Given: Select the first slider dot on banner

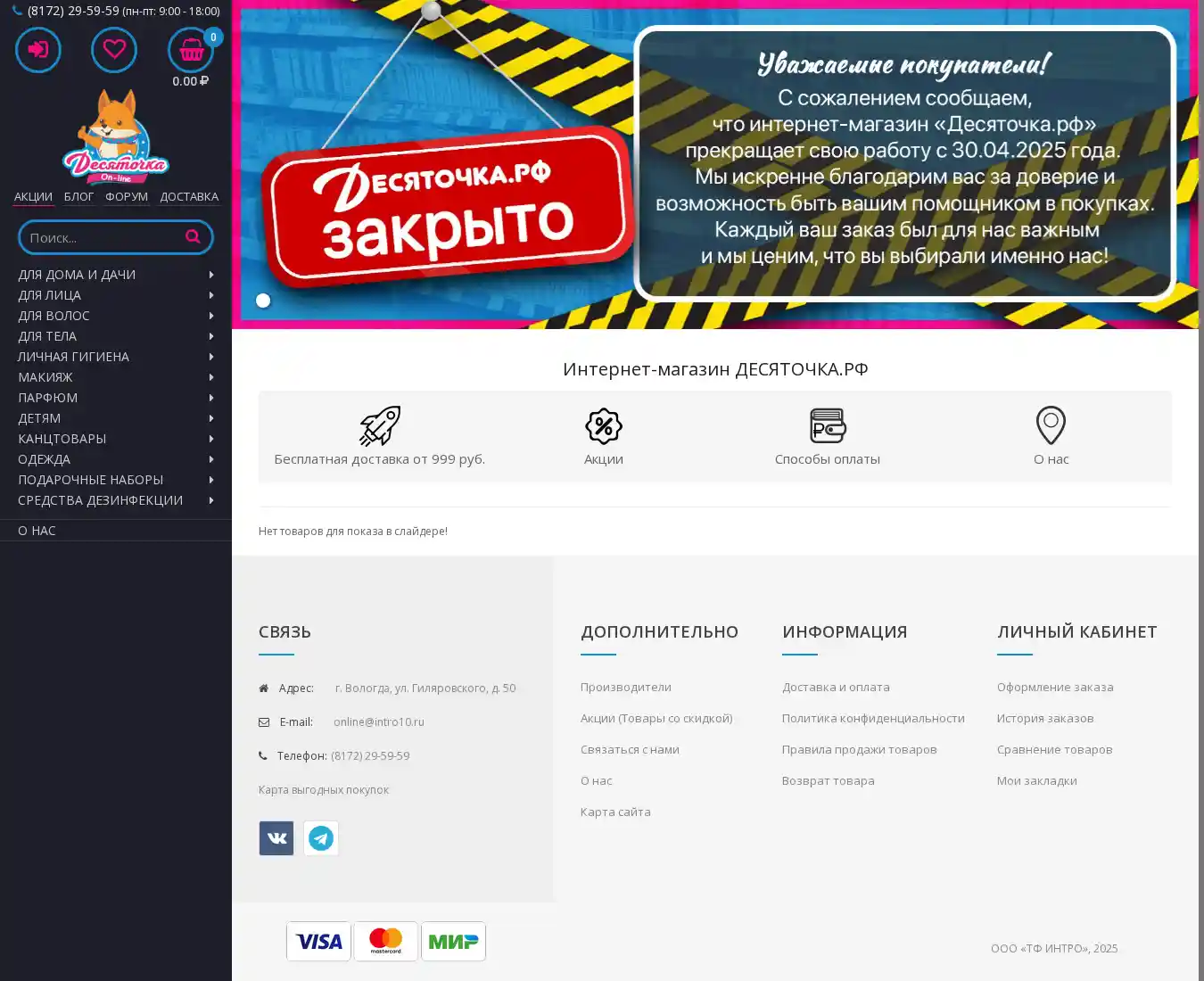Looking at the screenshot, I should coord(263,301).
